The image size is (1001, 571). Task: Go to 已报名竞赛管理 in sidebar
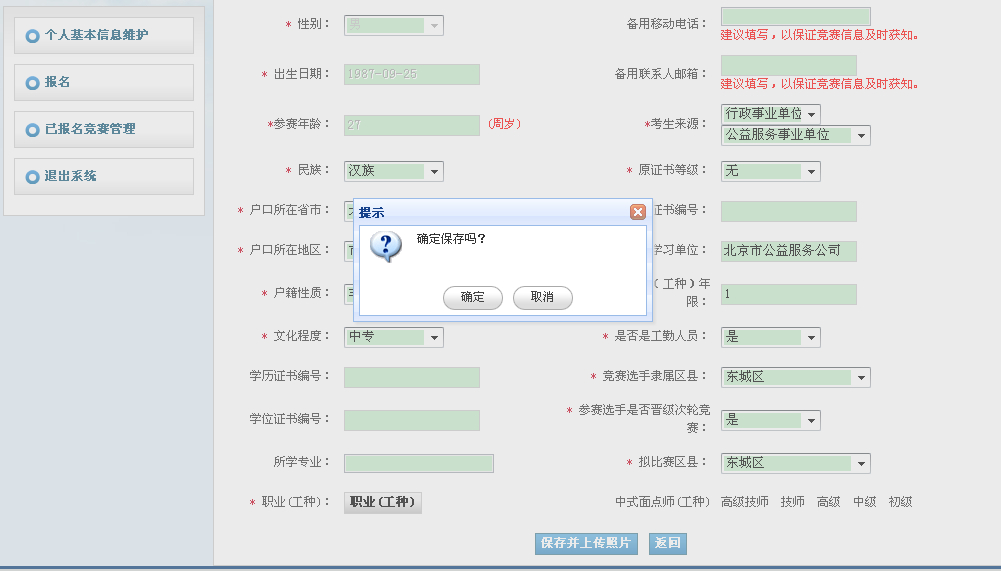click(104, 129)
